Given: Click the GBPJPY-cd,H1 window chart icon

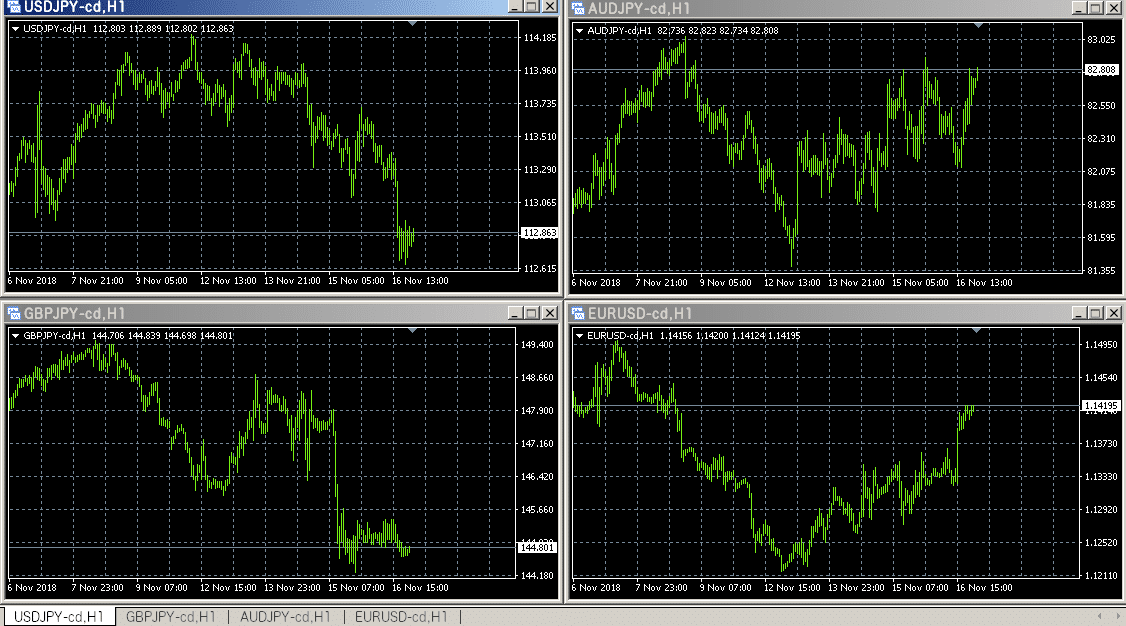Looking at the screenshot, I should [14, 313].
